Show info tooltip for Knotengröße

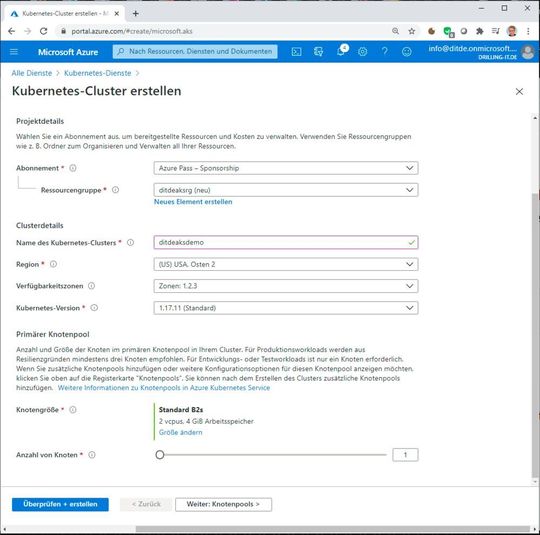(73, 410)
